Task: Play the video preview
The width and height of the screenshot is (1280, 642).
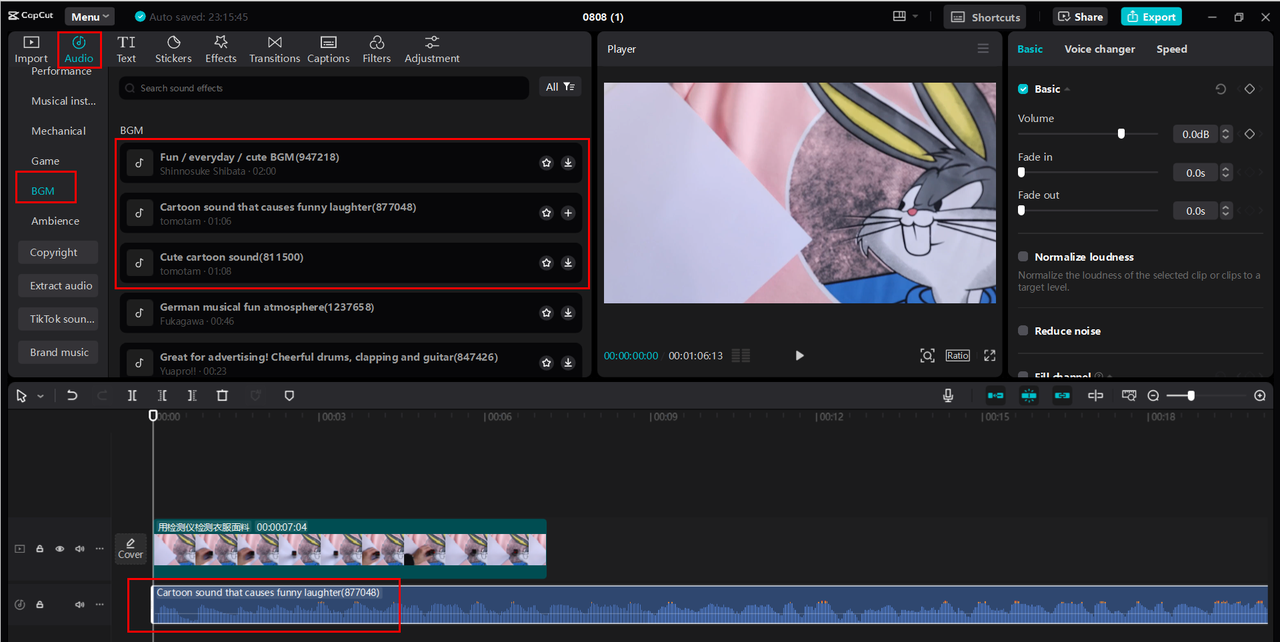Action: [x=799, y=355]
